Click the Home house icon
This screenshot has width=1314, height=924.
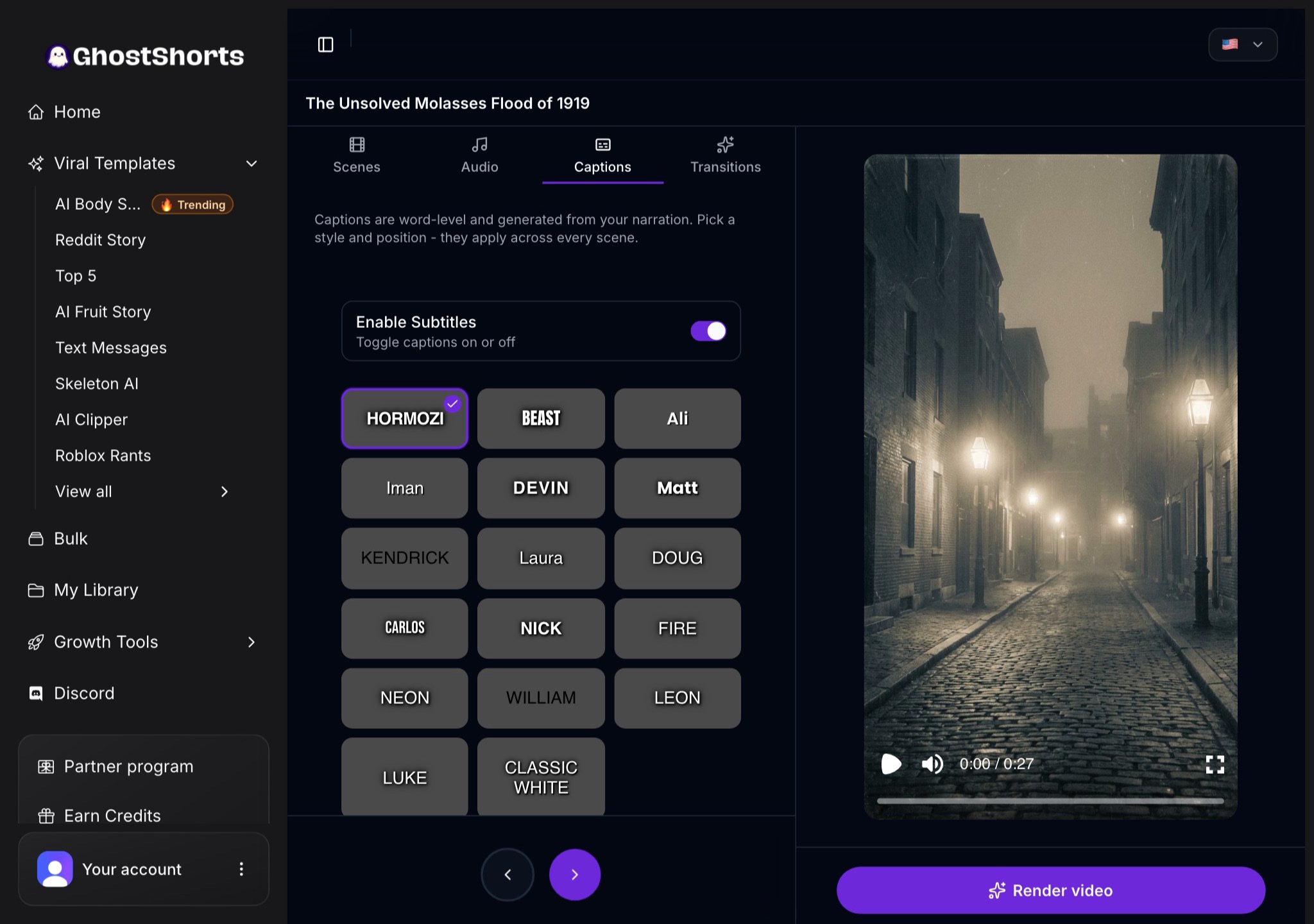pos(36,112)
